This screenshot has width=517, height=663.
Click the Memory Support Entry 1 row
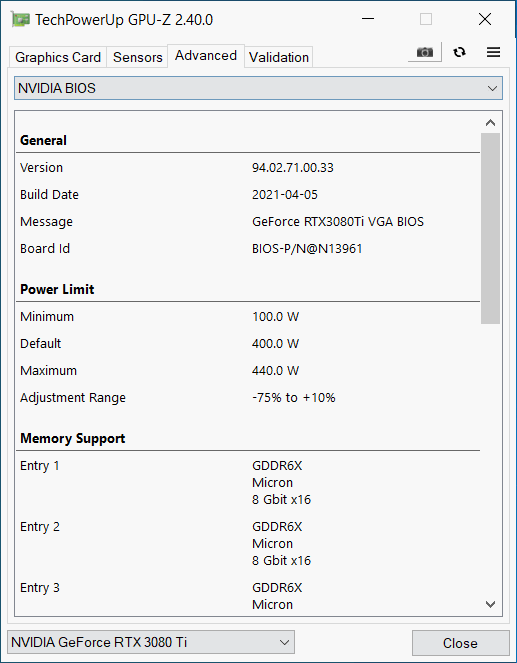pos(248,482)
